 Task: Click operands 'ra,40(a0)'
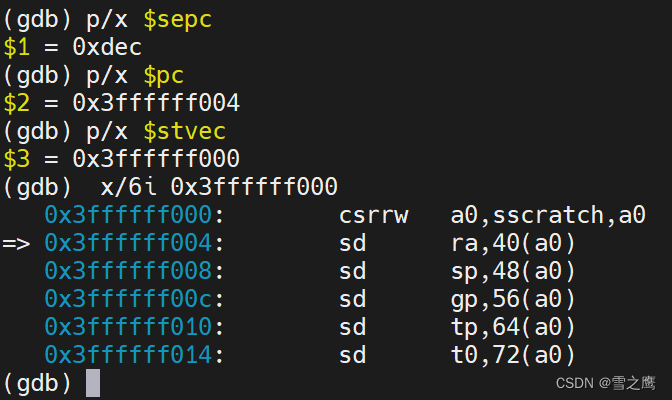(513, 243)
